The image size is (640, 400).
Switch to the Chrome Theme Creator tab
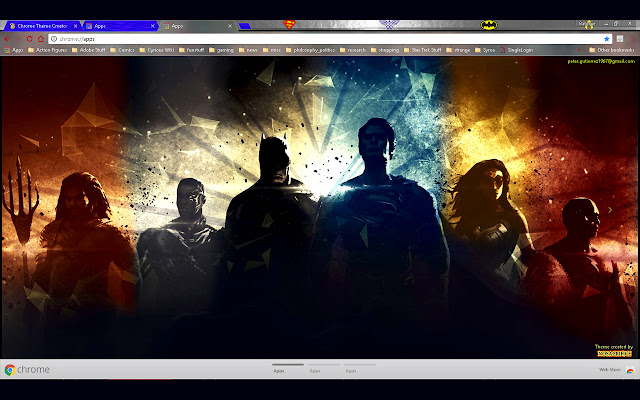pyautogui.click(x=42, y=26)
